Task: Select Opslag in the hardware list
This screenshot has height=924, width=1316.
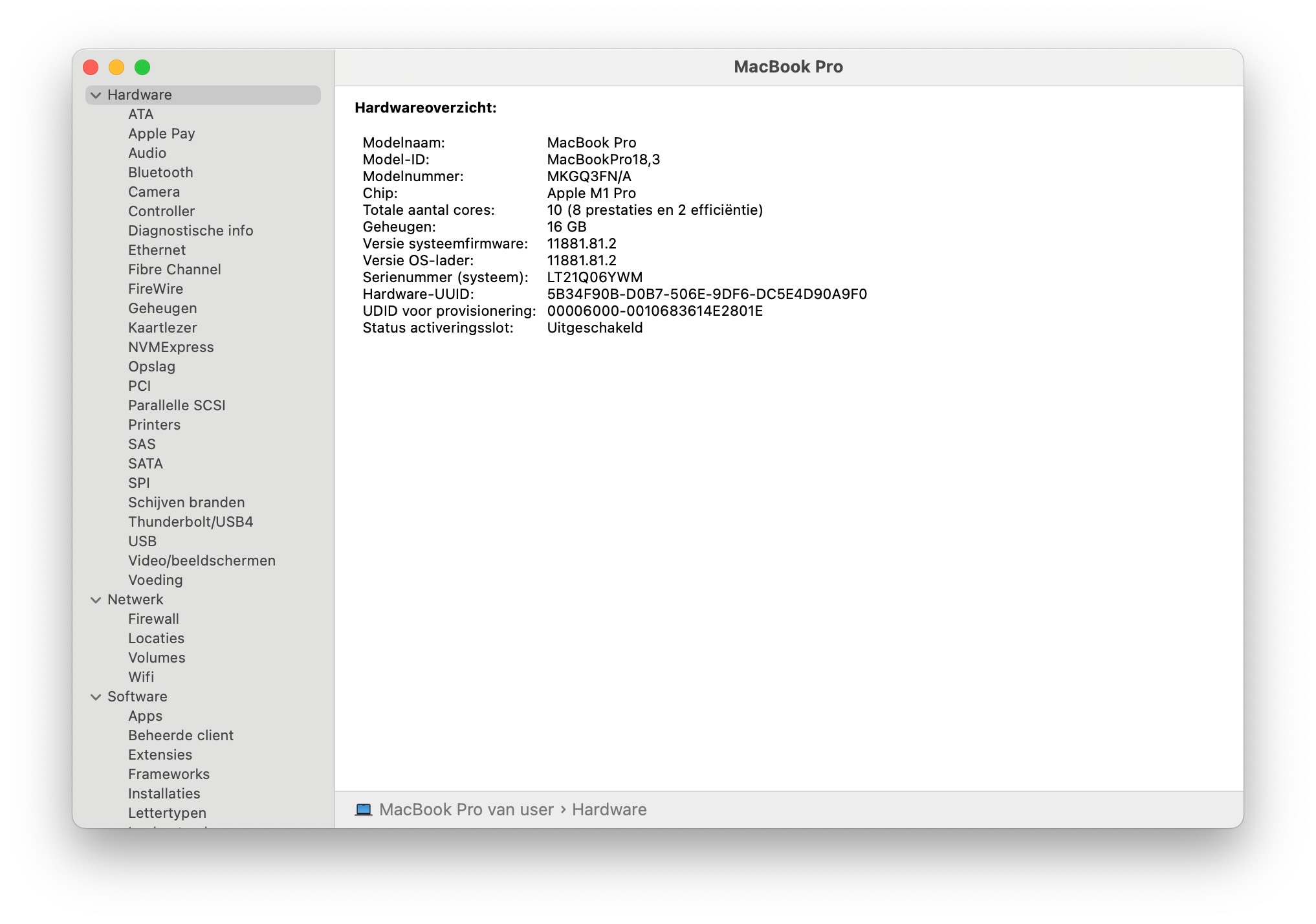Action: click(x=151, y=367)
